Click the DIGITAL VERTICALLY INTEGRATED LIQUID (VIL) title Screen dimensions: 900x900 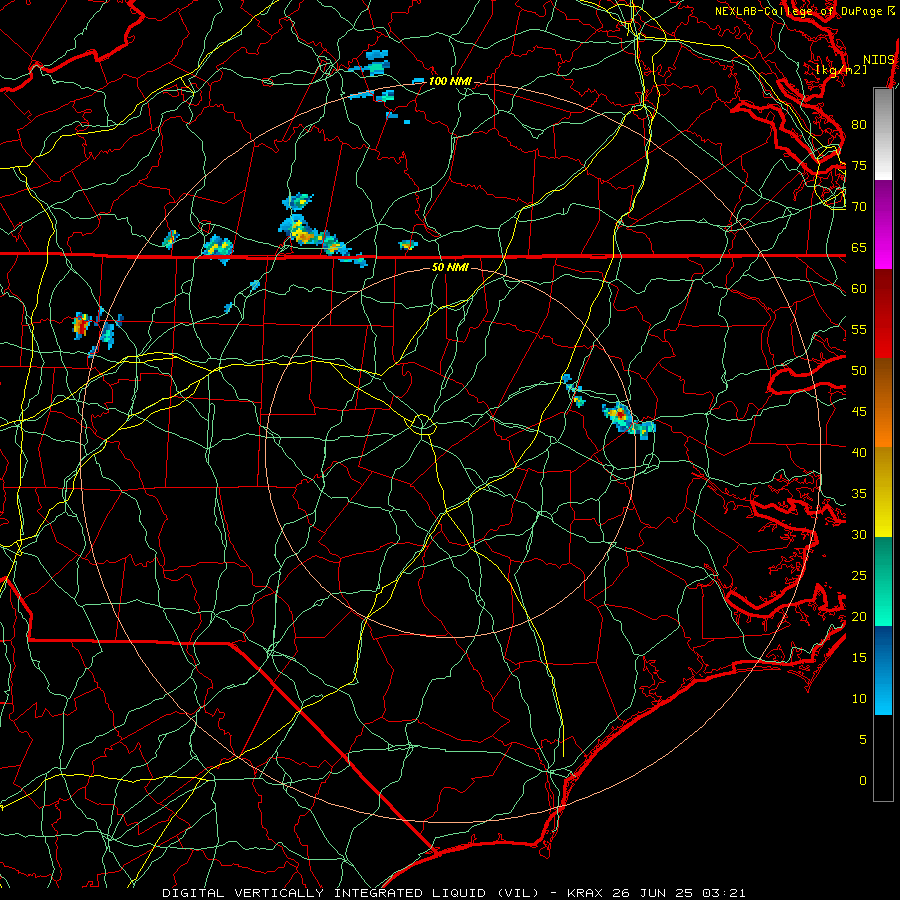352,893
